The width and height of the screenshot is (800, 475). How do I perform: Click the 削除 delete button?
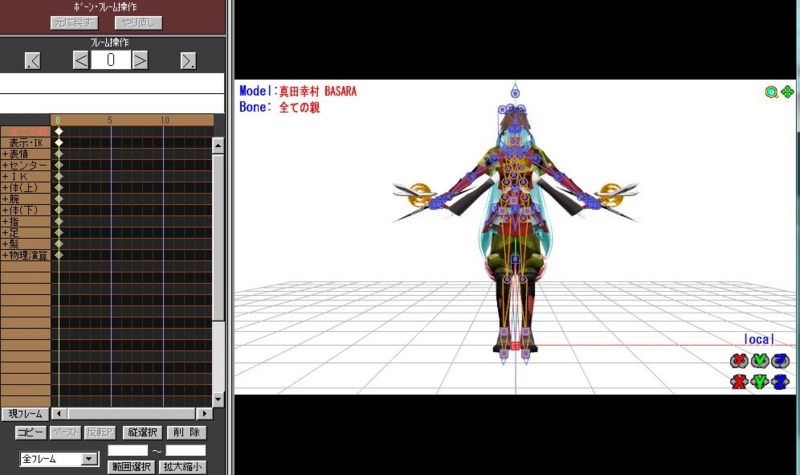[x=187, y=433]
